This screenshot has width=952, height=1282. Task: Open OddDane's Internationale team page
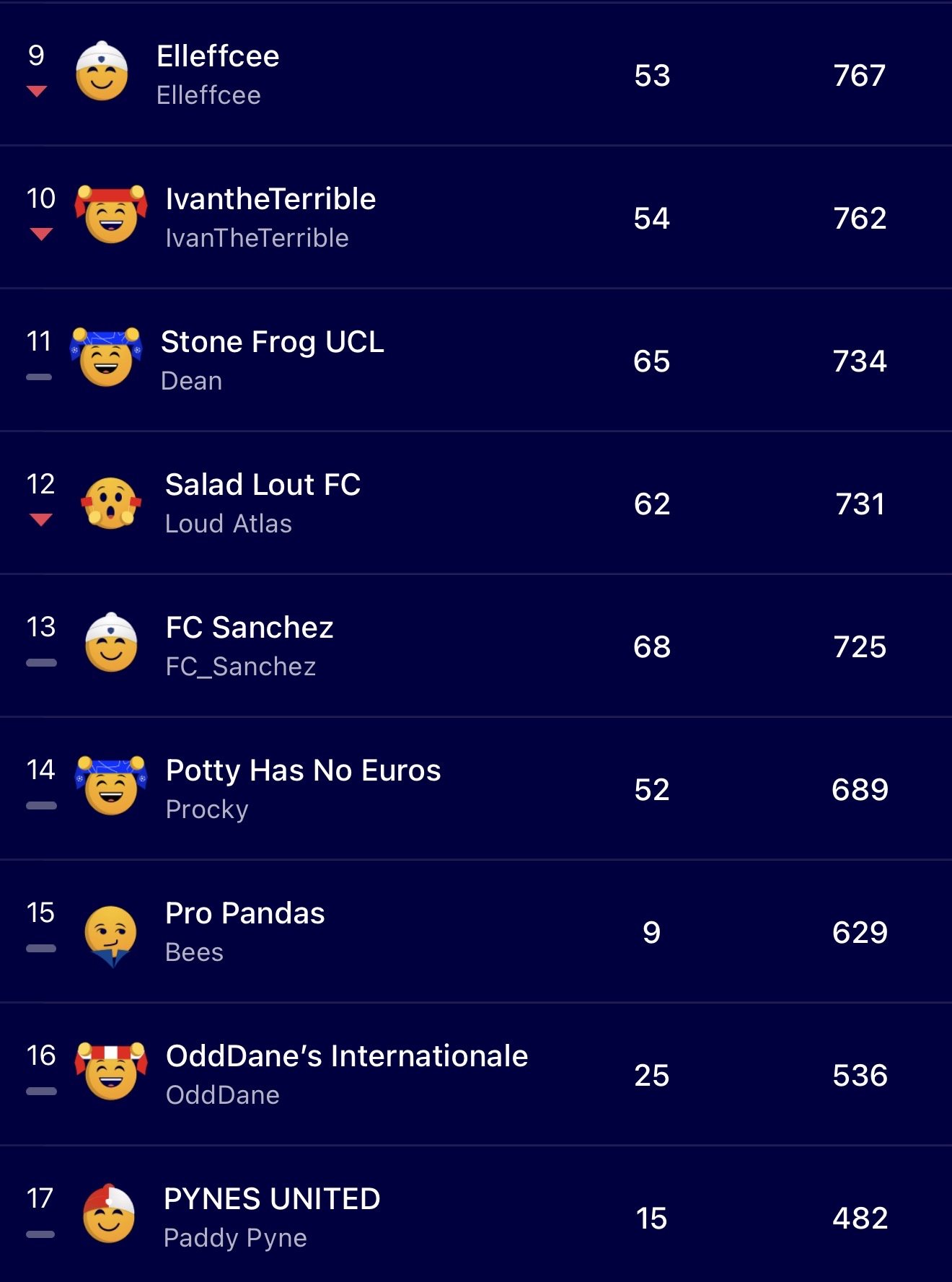346,1056
